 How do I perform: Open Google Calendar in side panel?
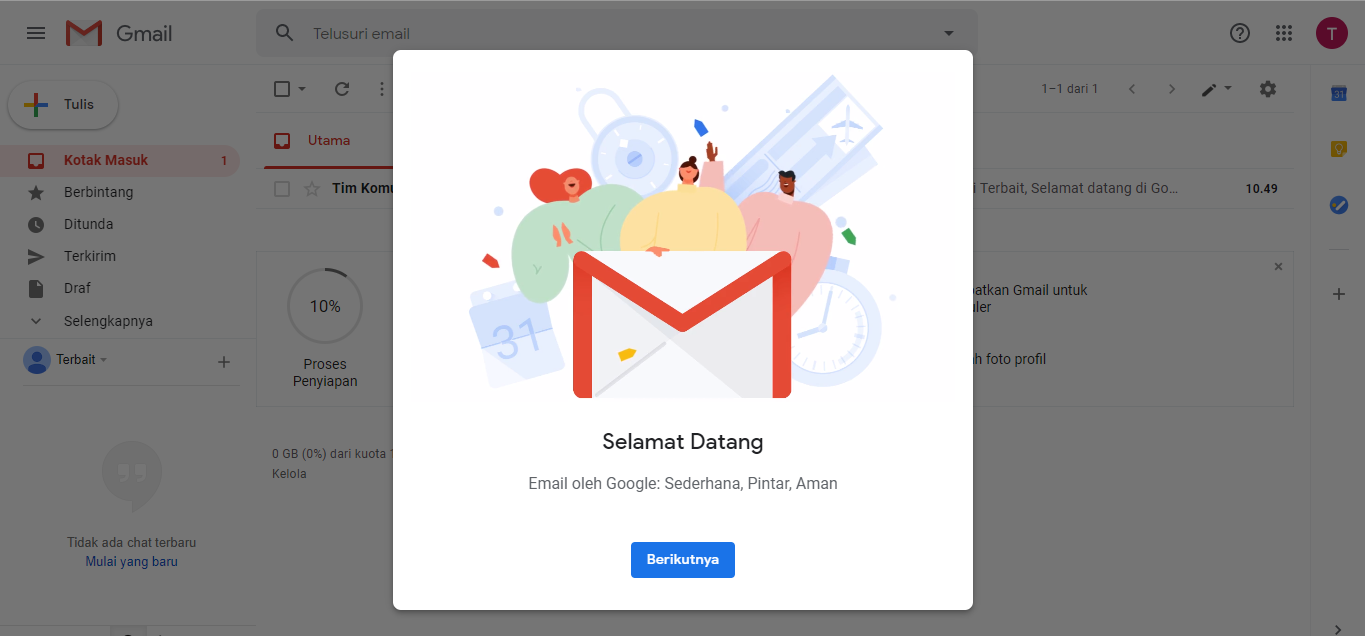click(1338, 93)
